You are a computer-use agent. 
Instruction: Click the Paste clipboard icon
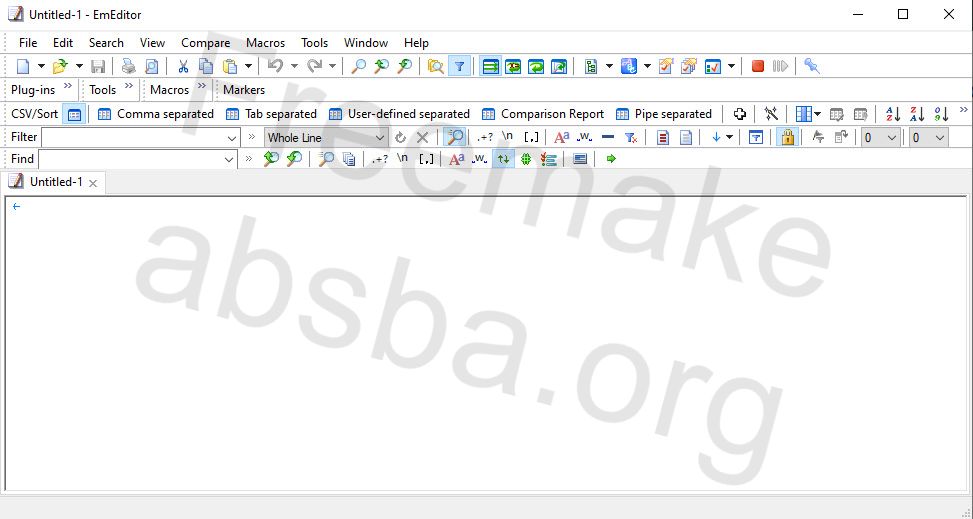pos(230,66)
